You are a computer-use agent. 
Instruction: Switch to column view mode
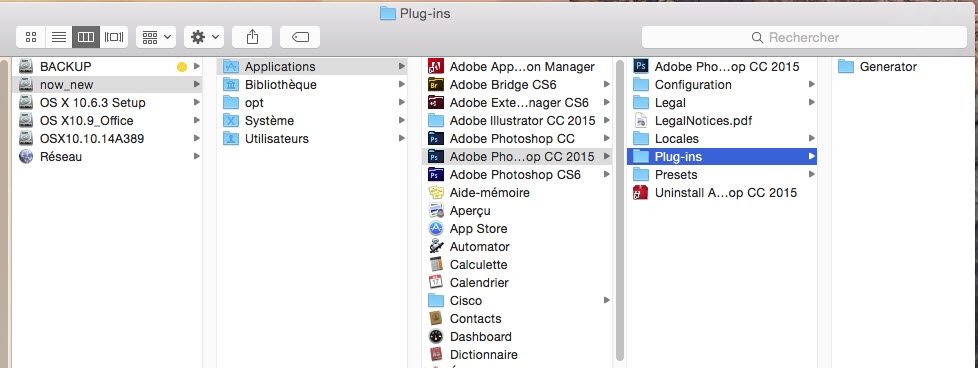(86, 37)
